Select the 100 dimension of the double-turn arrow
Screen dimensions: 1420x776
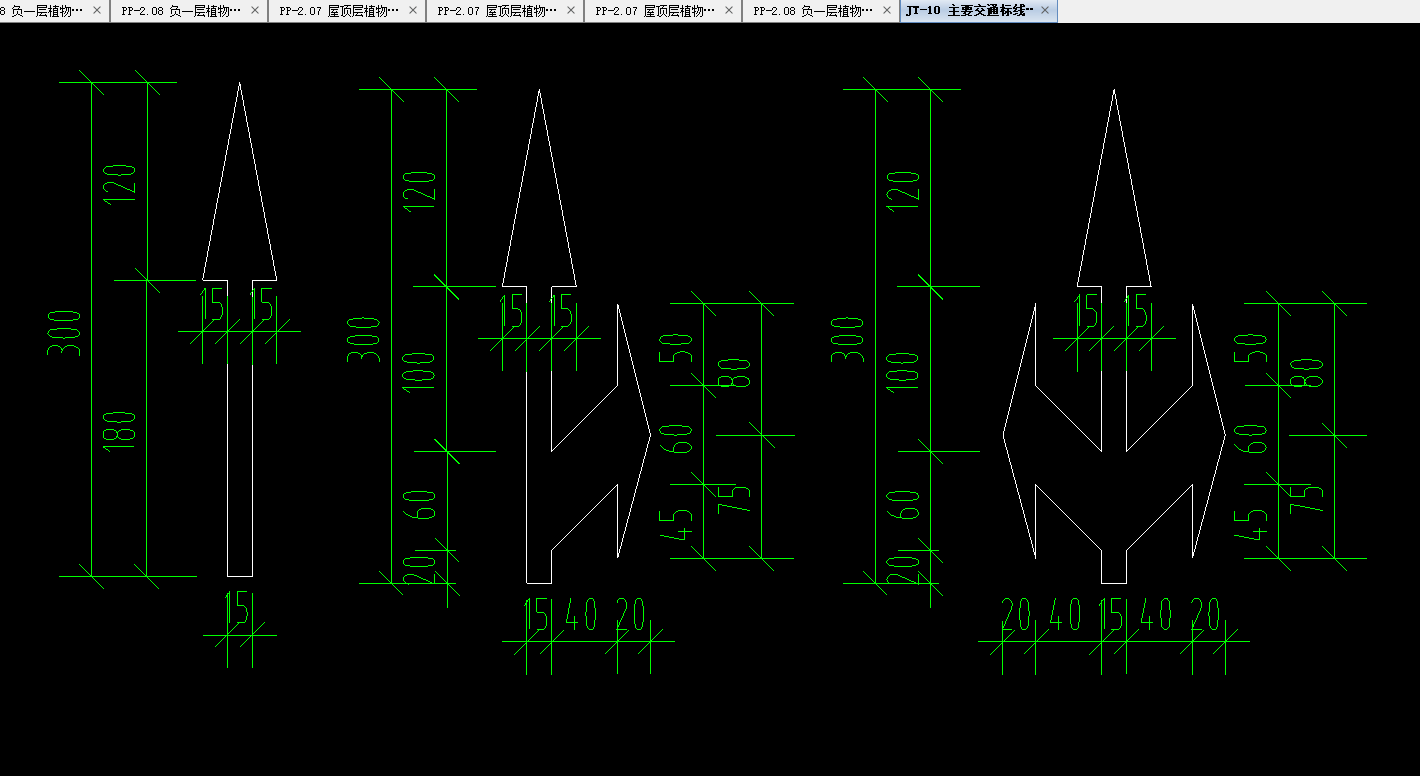pos(904,371)
